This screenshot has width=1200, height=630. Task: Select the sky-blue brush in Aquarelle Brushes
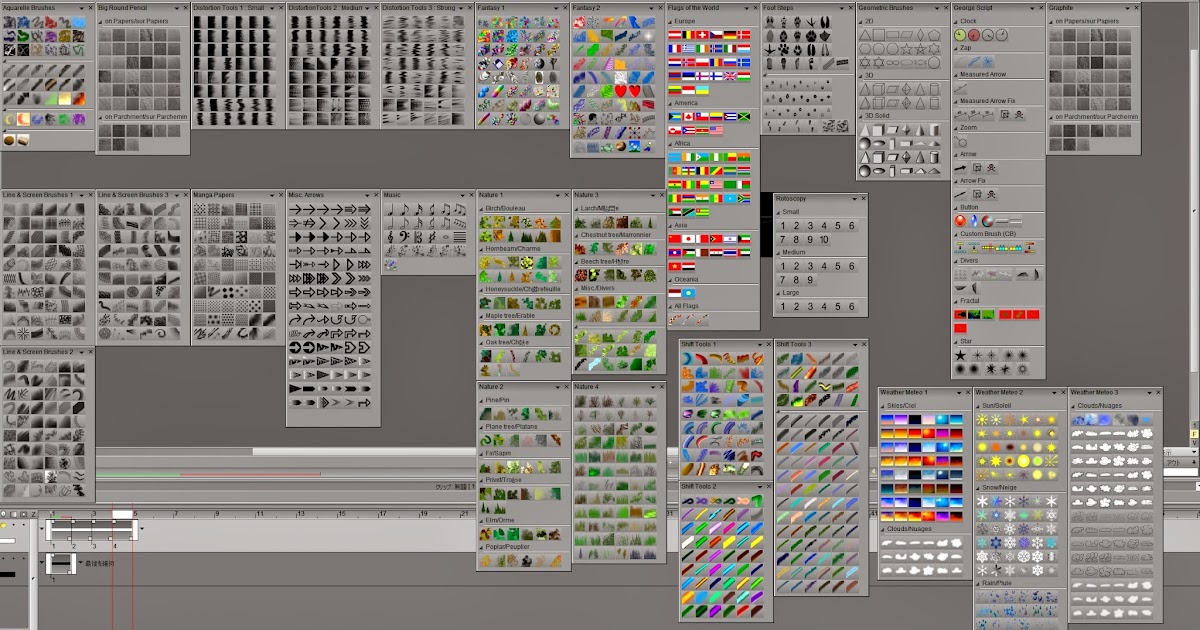79,22
